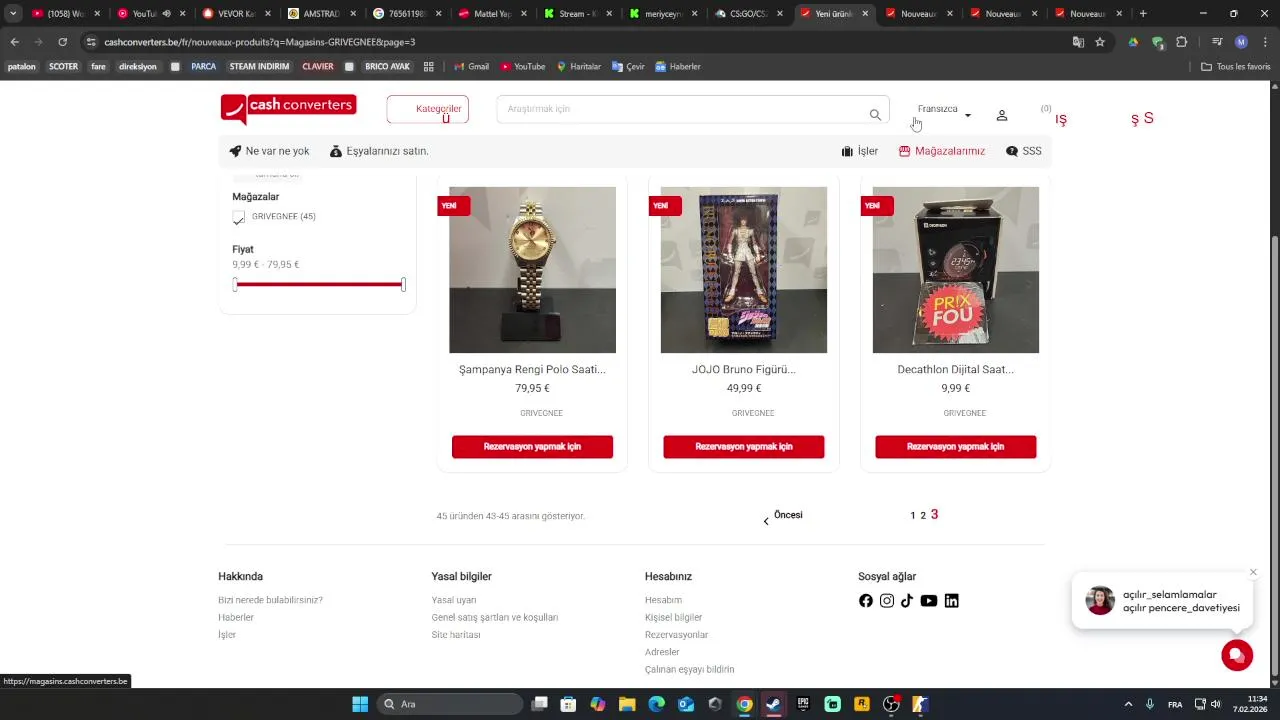Open Haritalar bookmark
This screenshot has width=1280, height=720.
pyautogui.click(x=578, y=67)
